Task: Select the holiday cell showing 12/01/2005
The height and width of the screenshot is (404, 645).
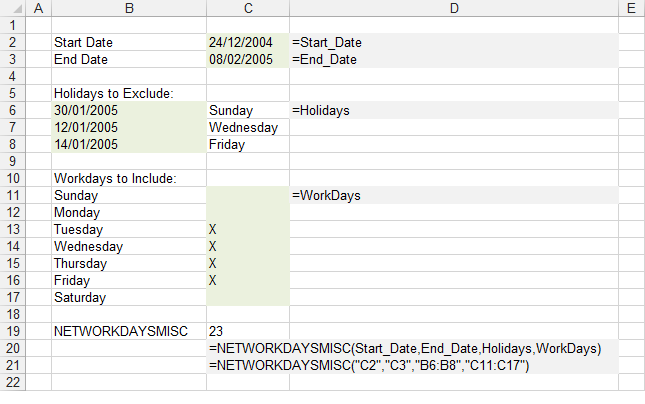Action: [x=129, y=128]
